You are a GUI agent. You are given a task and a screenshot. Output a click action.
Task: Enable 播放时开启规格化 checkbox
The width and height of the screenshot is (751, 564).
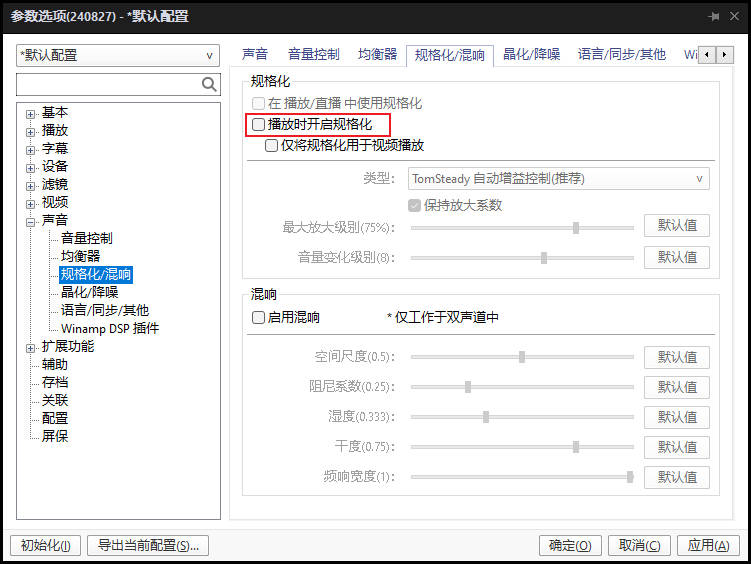coord(258,124)
